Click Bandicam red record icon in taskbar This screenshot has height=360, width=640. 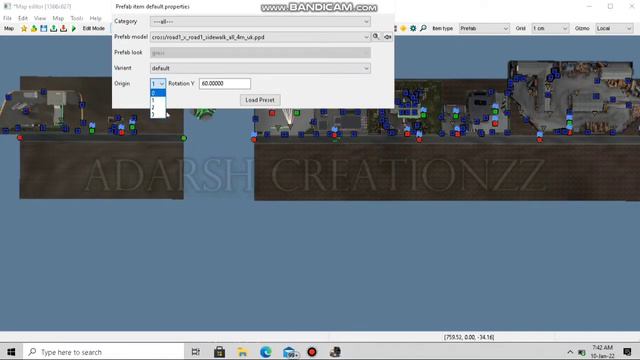312,352
